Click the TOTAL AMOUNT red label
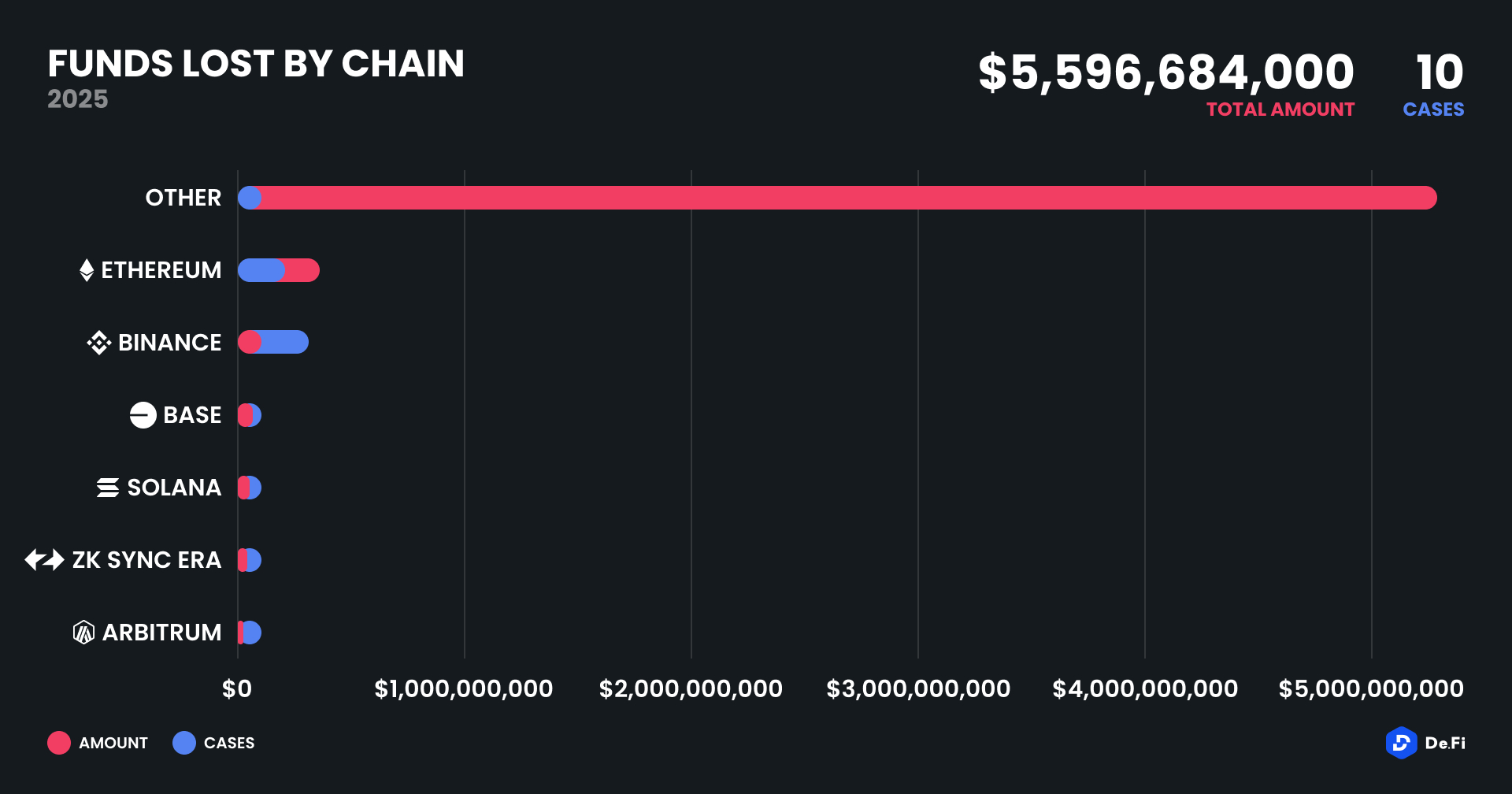 1280,109
